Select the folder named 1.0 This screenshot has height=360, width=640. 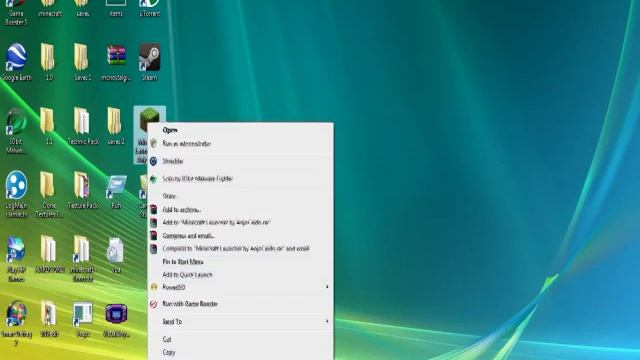(x=49, y=62)
